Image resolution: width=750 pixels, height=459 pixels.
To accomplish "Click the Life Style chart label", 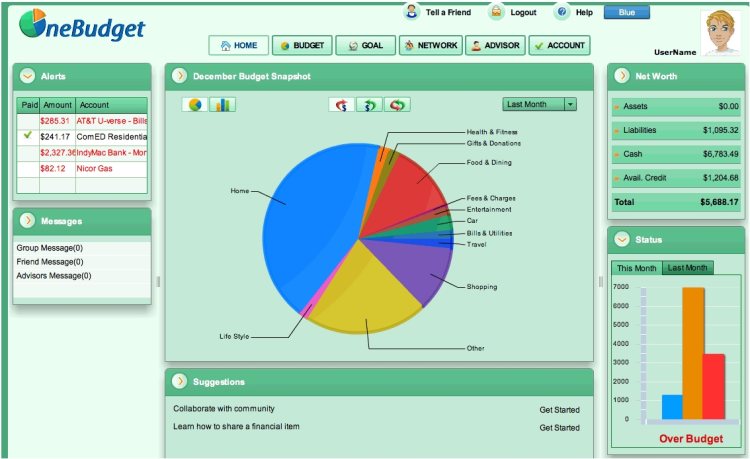I will (234, 337).
